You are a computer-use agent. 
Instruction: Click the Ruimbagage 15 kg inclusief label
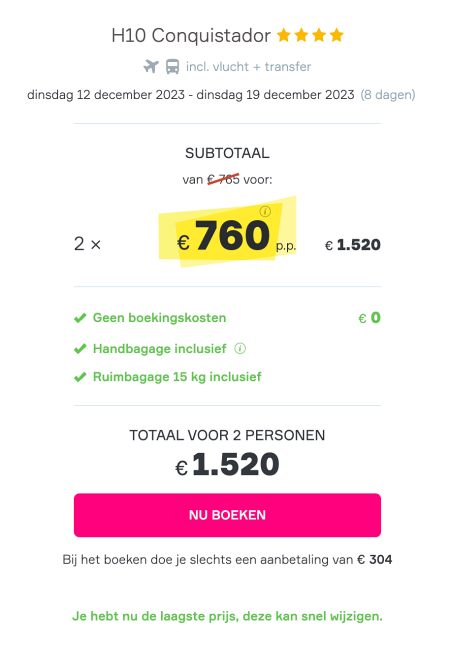click(177, 377)
